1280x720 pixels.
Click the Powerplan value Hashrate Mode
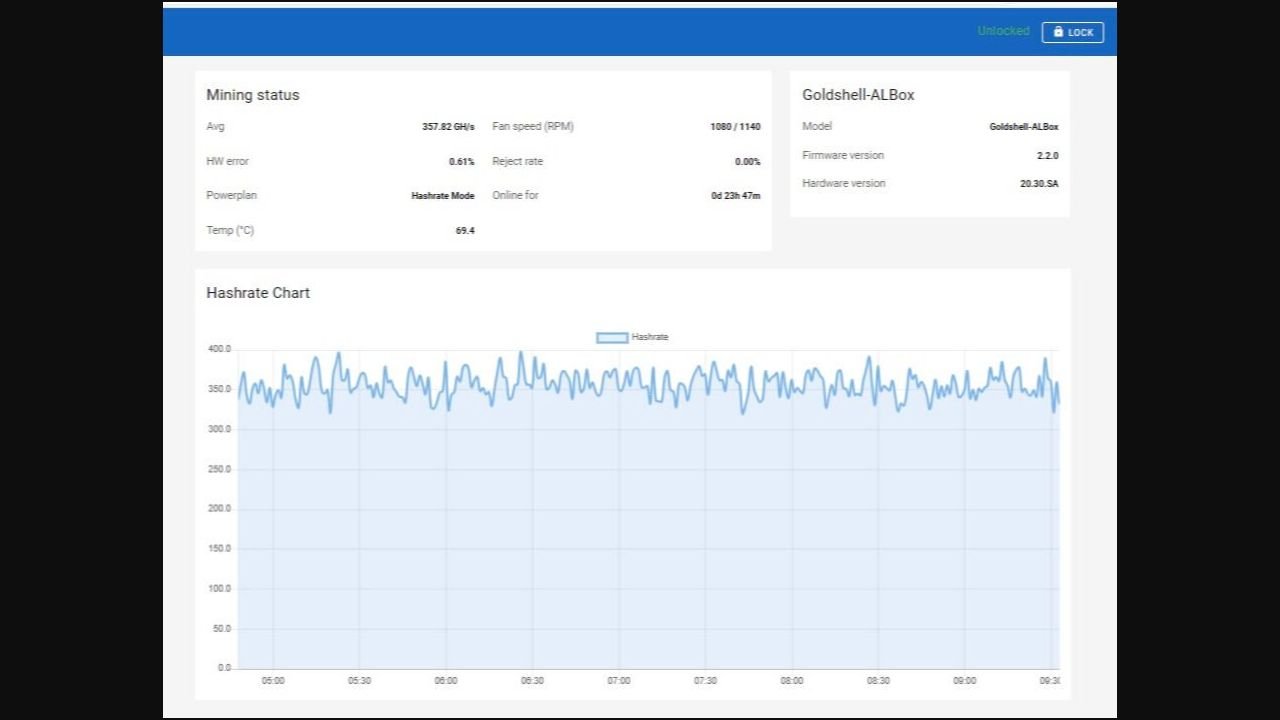click(443, 196)
